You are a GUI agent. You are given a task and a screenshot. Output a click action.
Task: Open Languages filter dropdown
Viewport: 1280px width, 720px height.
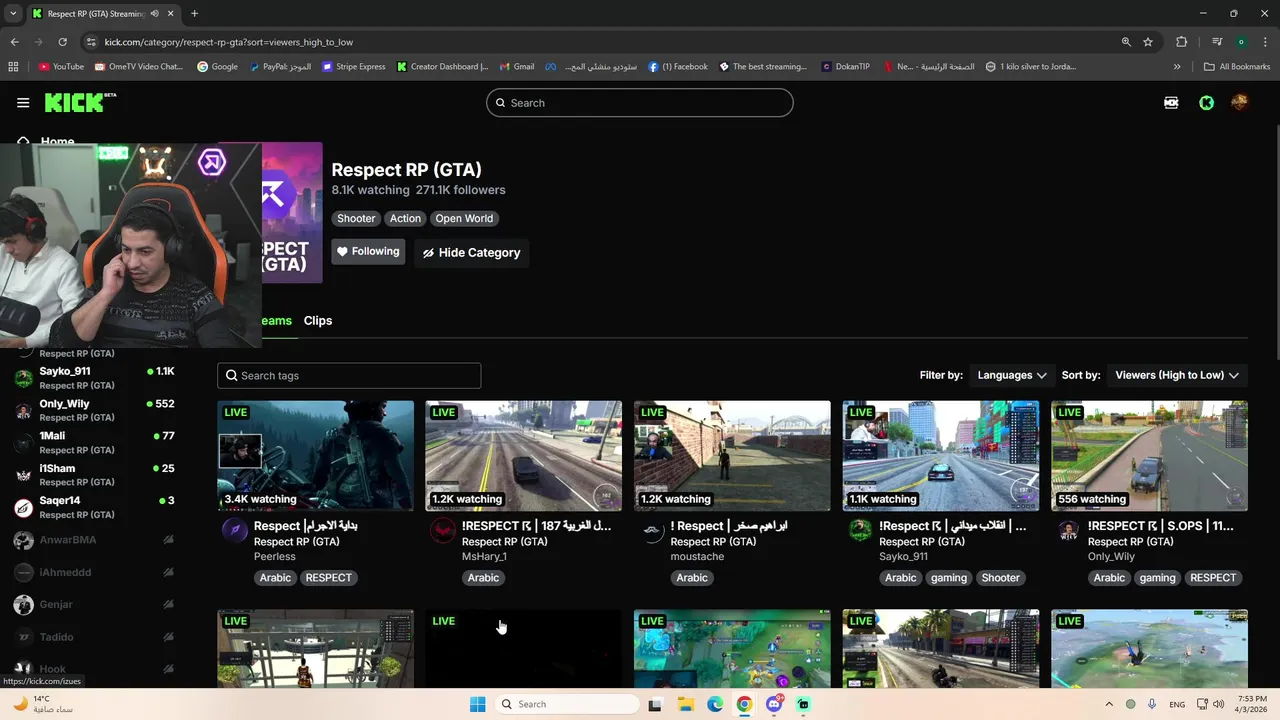click(x=1012, y=375)
